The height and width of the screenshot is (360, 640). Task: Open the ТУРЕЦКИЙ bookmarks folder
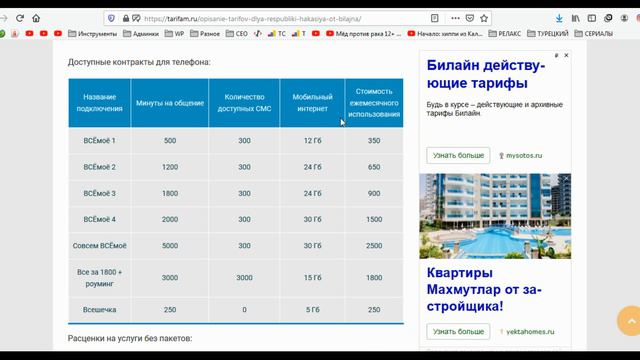click(548, 33)
